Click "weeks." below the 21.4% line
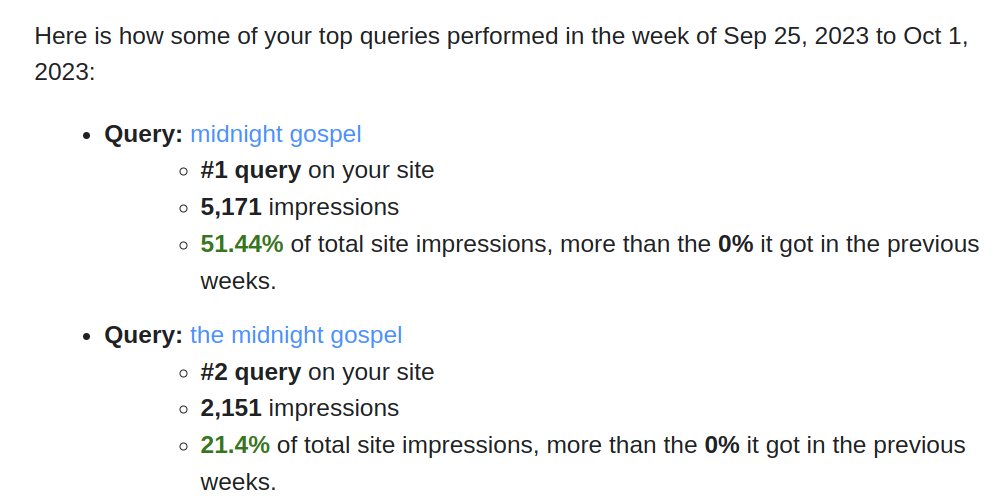This screenshot has height=503, width=1000. tap(239, 482)
